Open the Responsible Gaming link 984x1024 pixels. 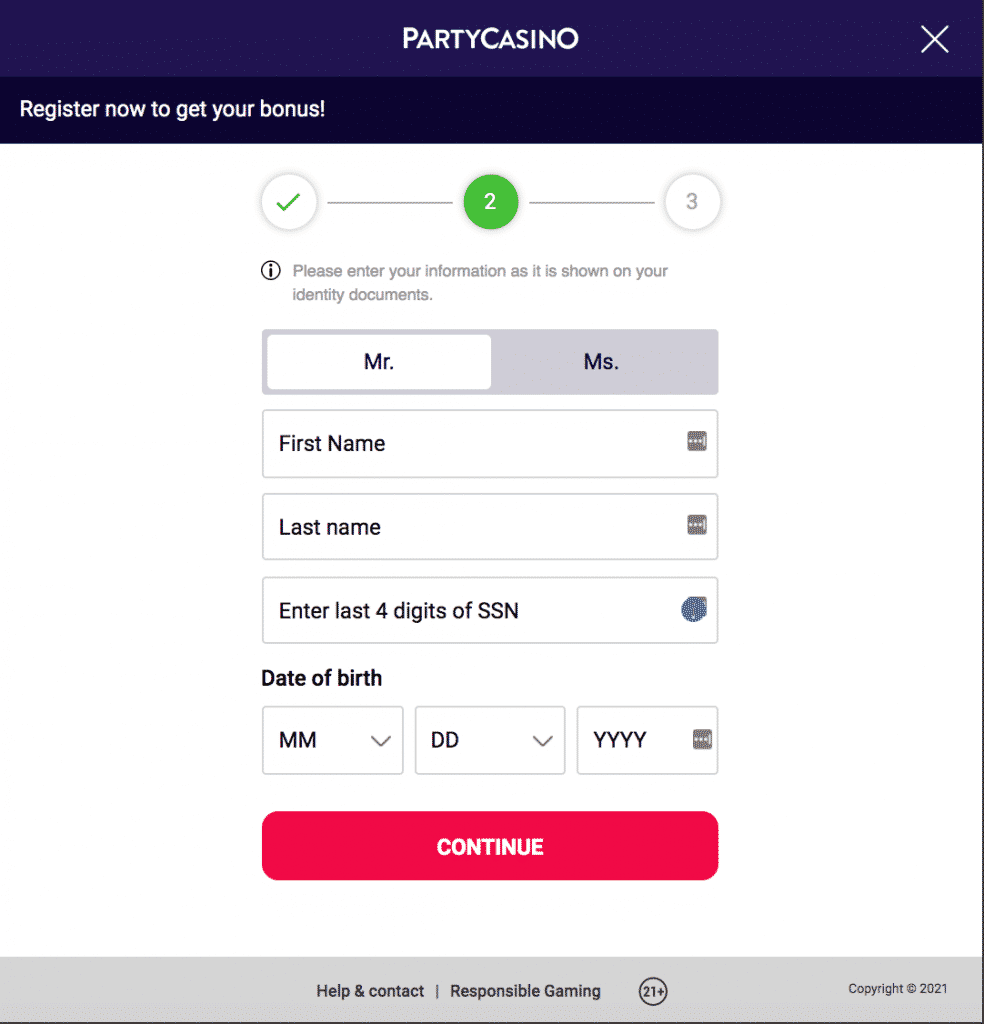coord(525,991)
